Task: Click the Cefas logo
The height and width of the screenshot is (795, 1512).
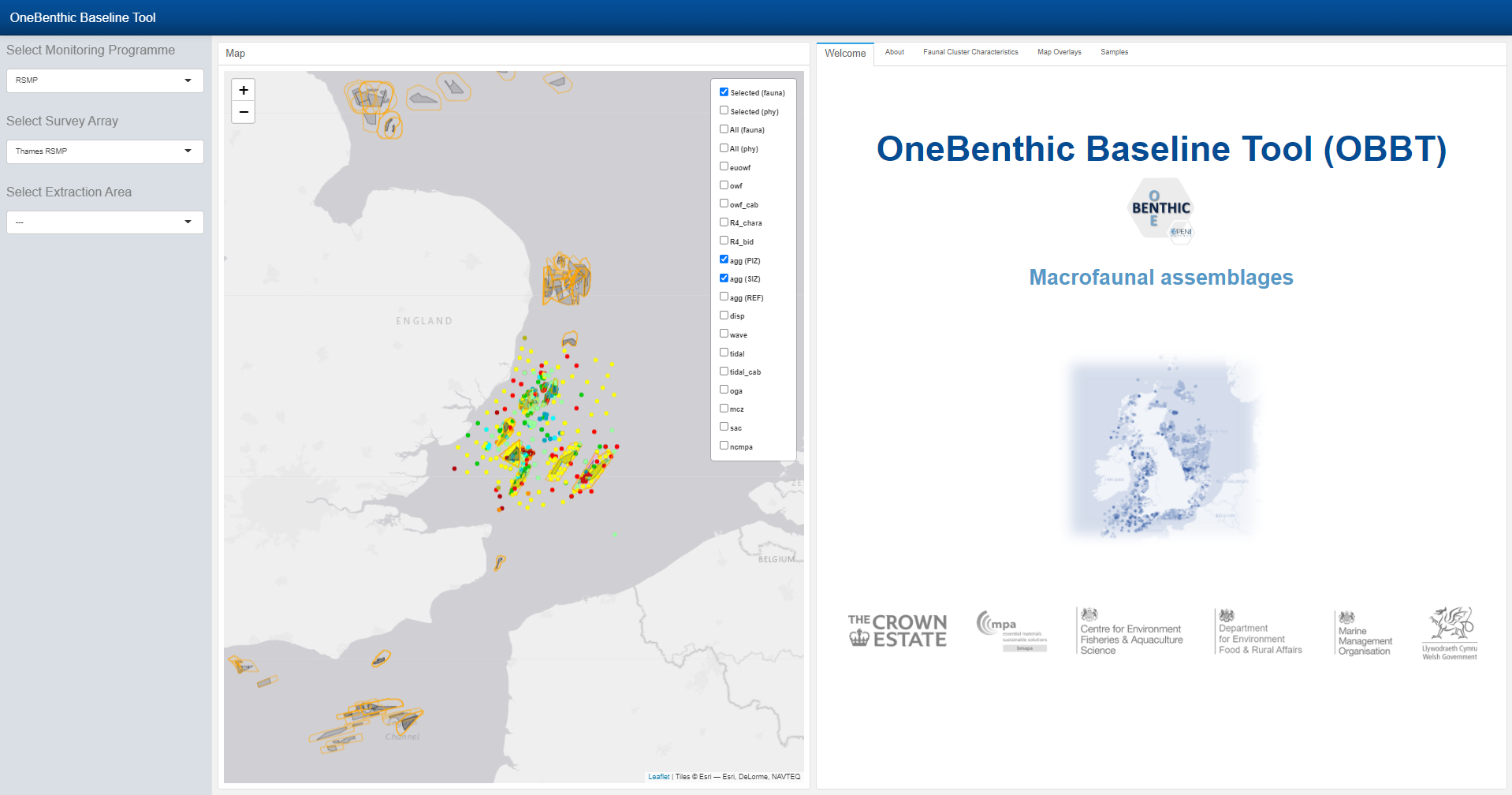Action: click(x=1130, y=633)
